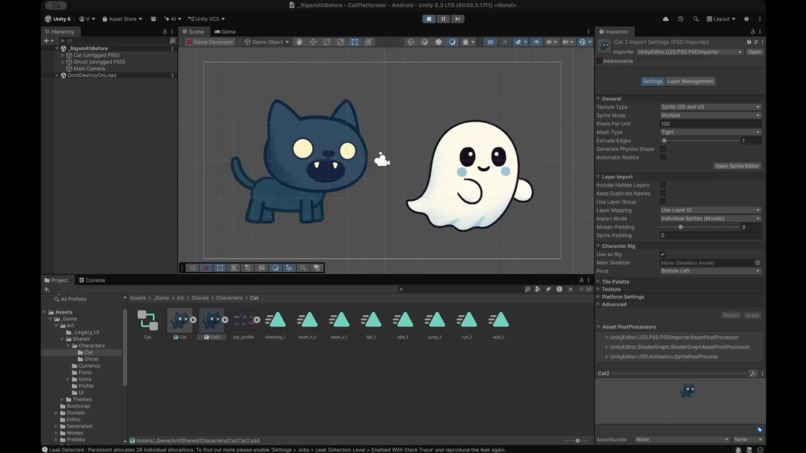Open the Console tab

pos(92,280)
